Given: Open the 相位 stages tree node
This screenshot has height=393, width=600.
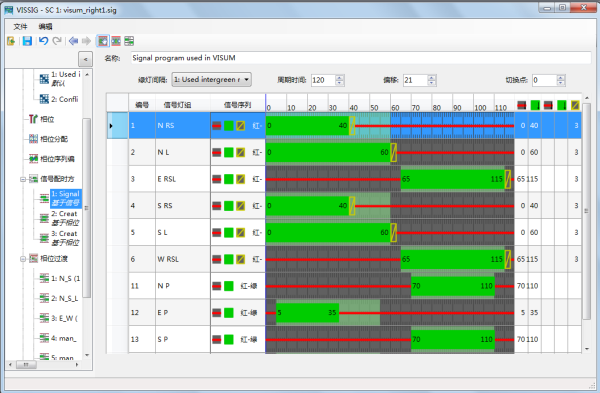Looking at the screenshot, I should tap(42, 119).
